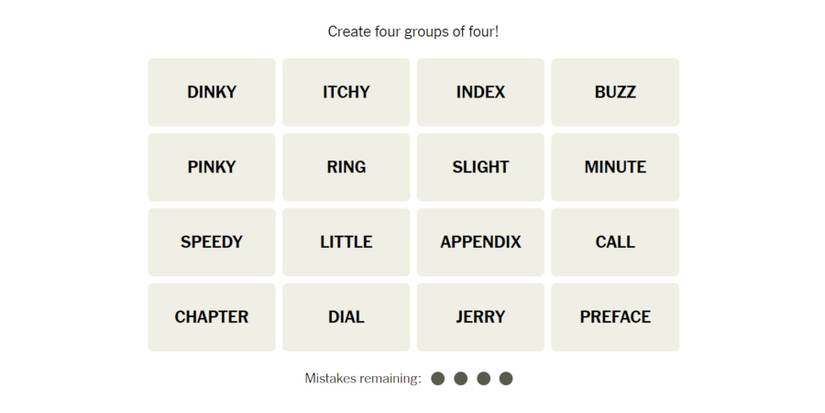
Task: Pick the JERRY tile
Action: (x=481, y=317)
